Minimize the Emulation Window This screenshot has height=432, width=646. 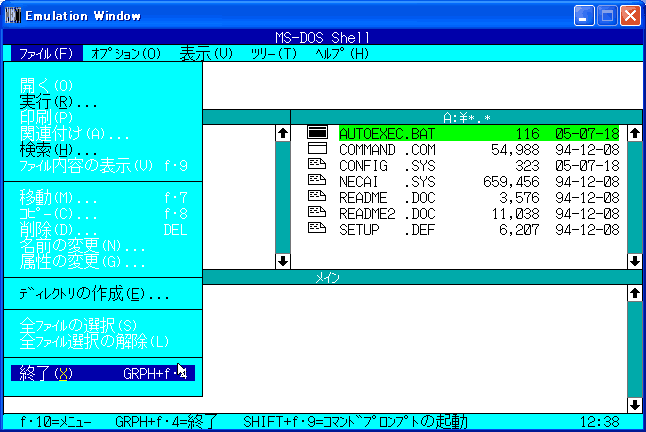pyautogui.click(x=584, y=16)
